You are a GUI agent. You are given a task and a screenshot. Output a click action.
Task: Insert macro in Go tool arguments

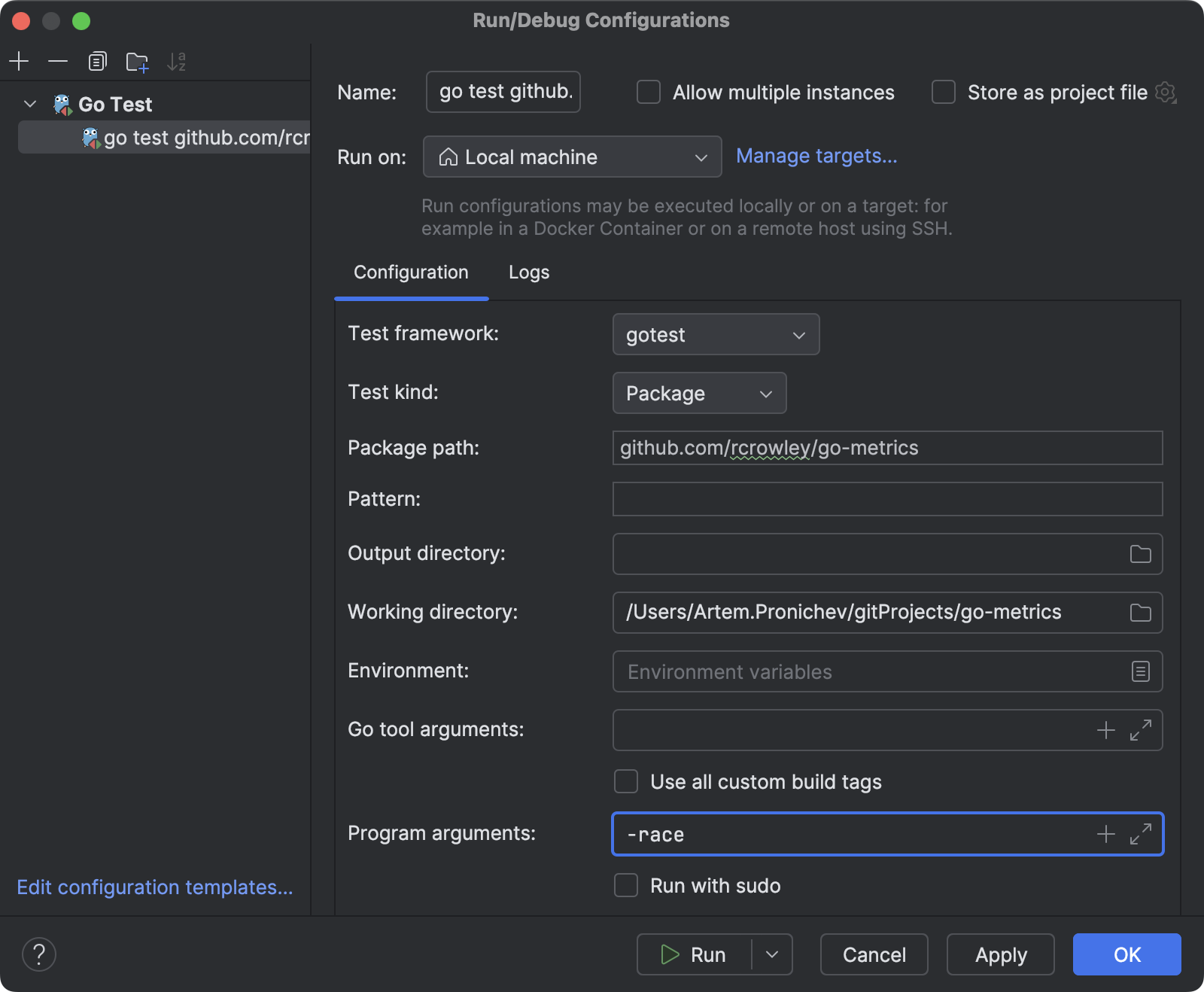point(1105,730)
